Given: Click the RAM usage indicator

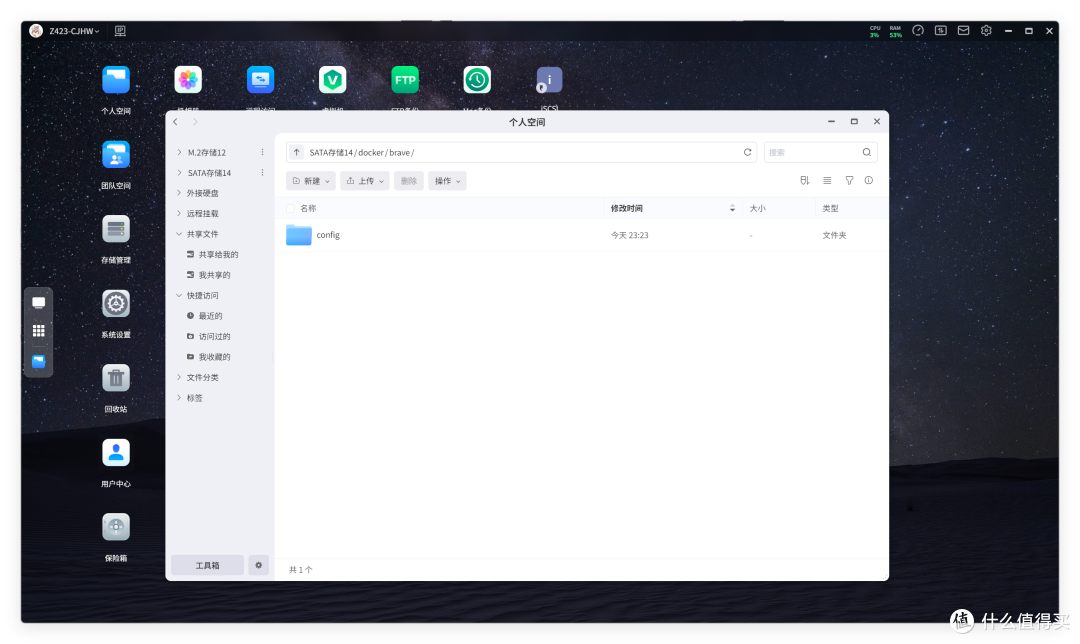Looking at the screenshot, I should (x=895, y=31).
